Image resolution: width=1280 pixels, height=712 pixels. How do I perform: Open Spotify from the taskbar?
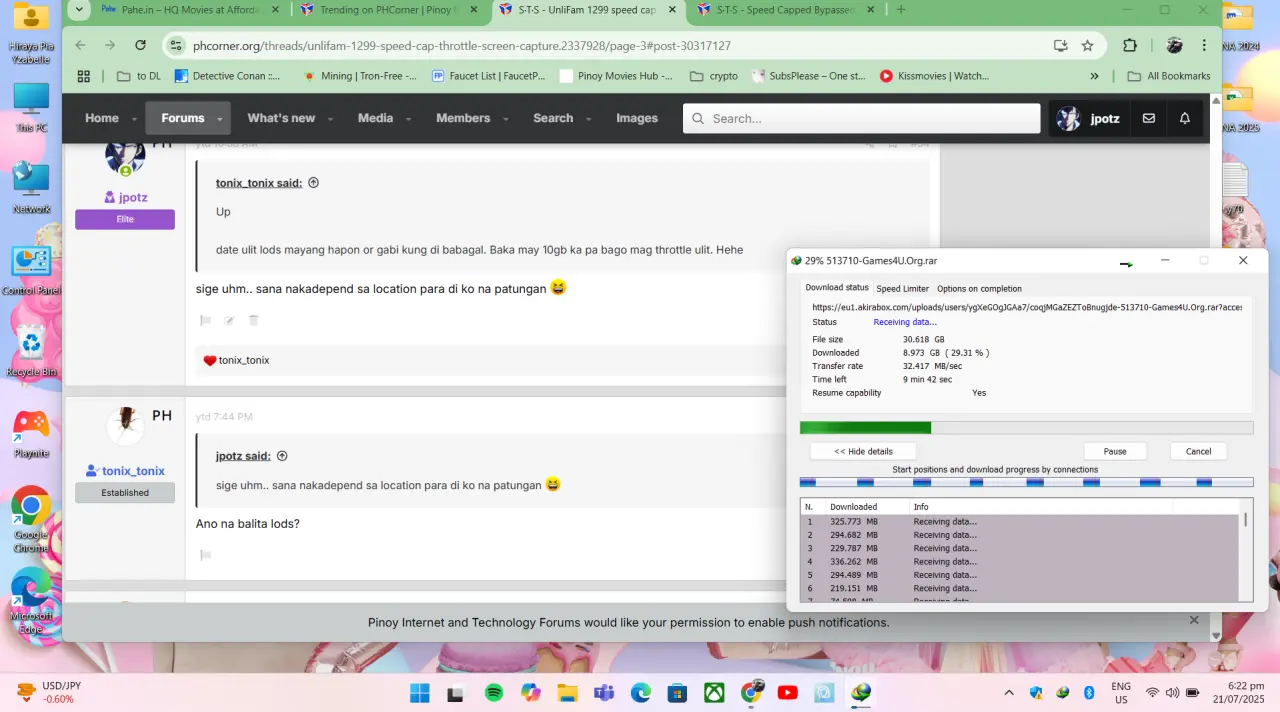pos(494,692)
